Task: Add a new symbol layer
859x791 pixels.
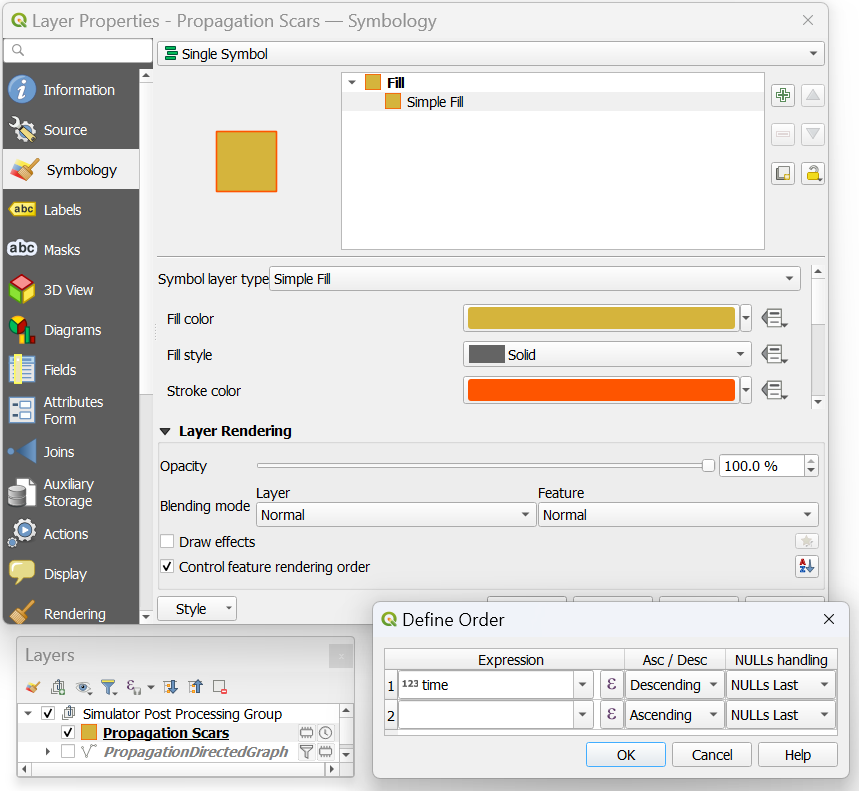Action: tap(783, 95)
